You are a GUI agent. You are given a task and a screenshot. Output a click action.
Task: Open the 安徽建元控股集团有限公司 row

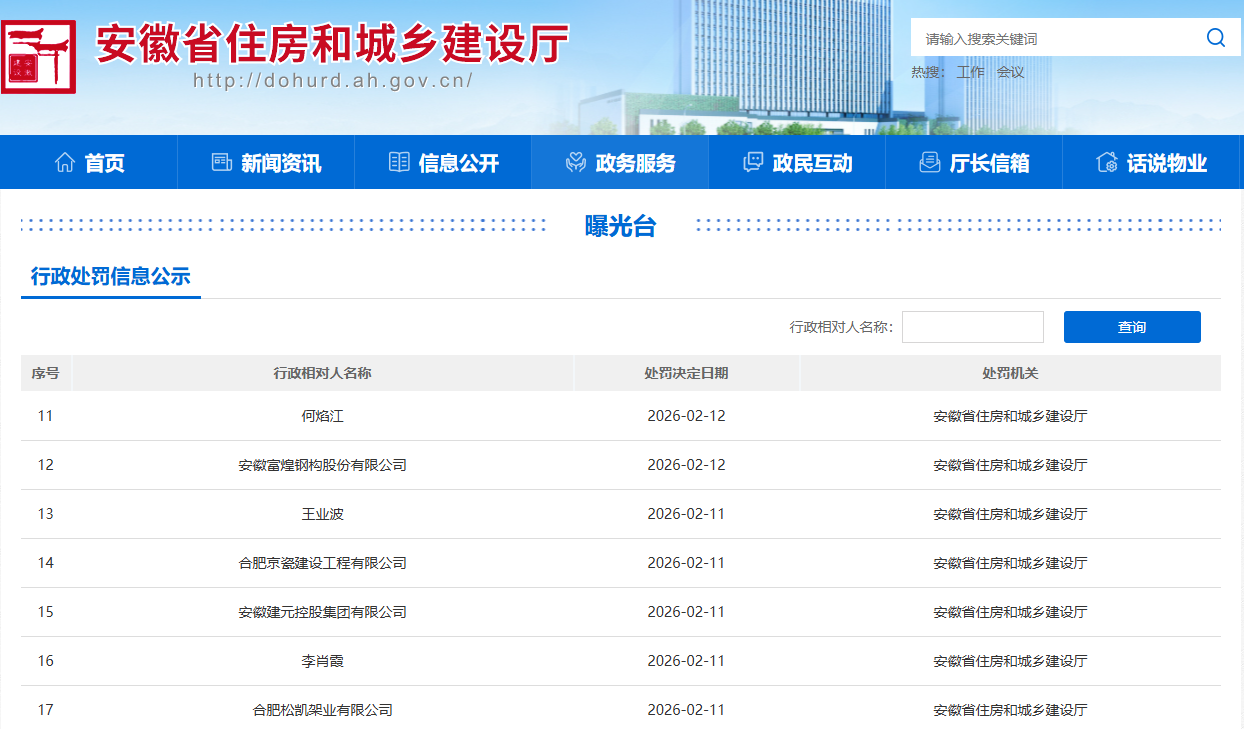pyautogui.click(x=322, y=612)
